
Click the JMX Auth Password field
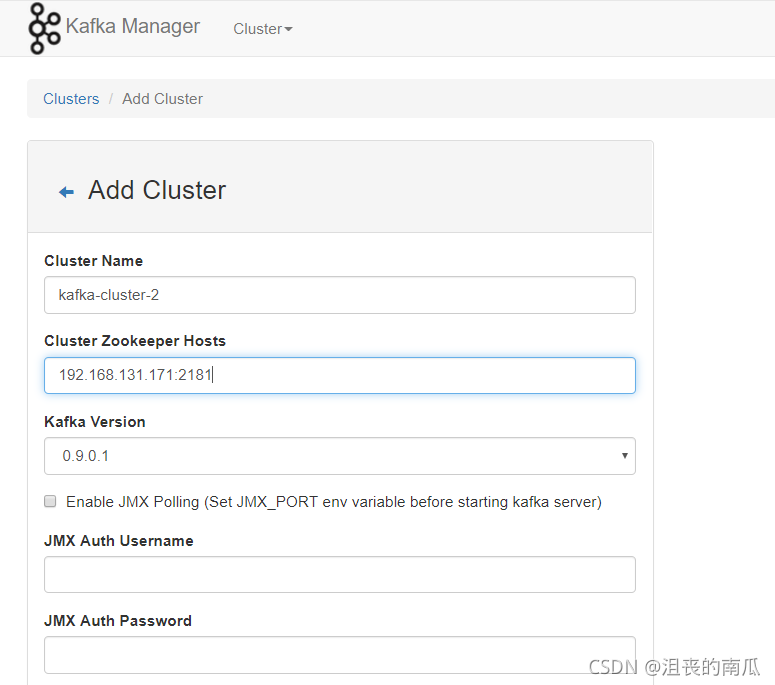[340, 655]
